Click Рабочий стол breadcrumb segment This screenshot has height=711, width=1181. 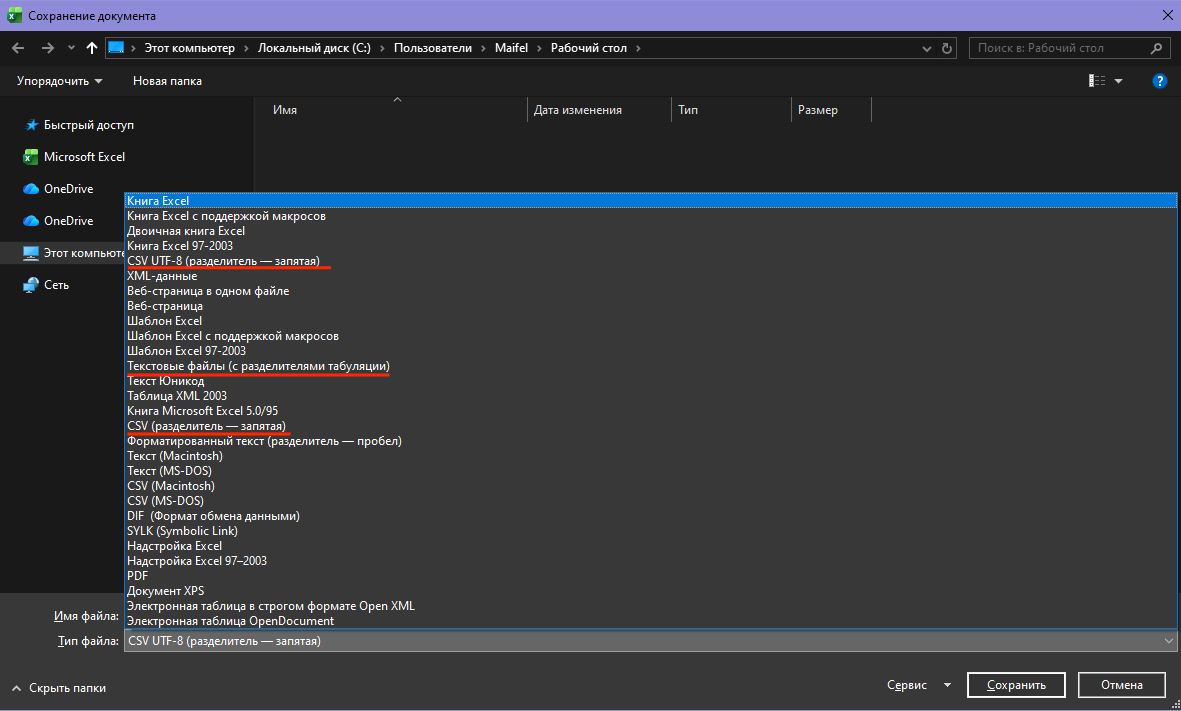click(x=589, y=48)
